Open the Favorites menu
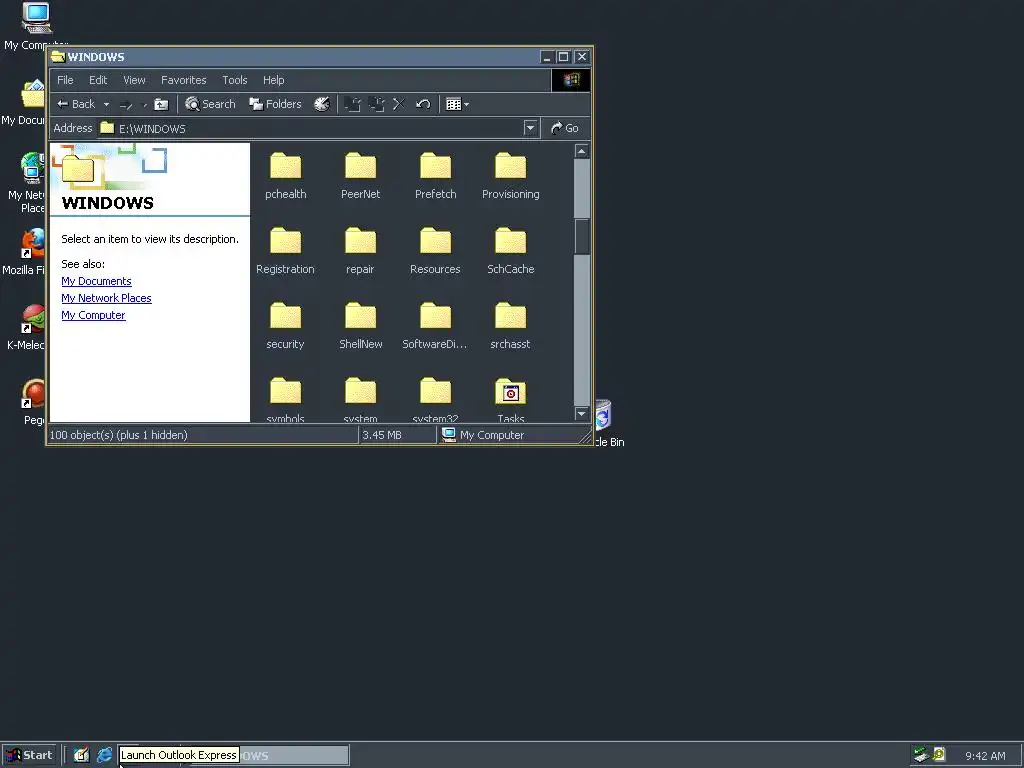1024x768 pixels. coord(184,80)
